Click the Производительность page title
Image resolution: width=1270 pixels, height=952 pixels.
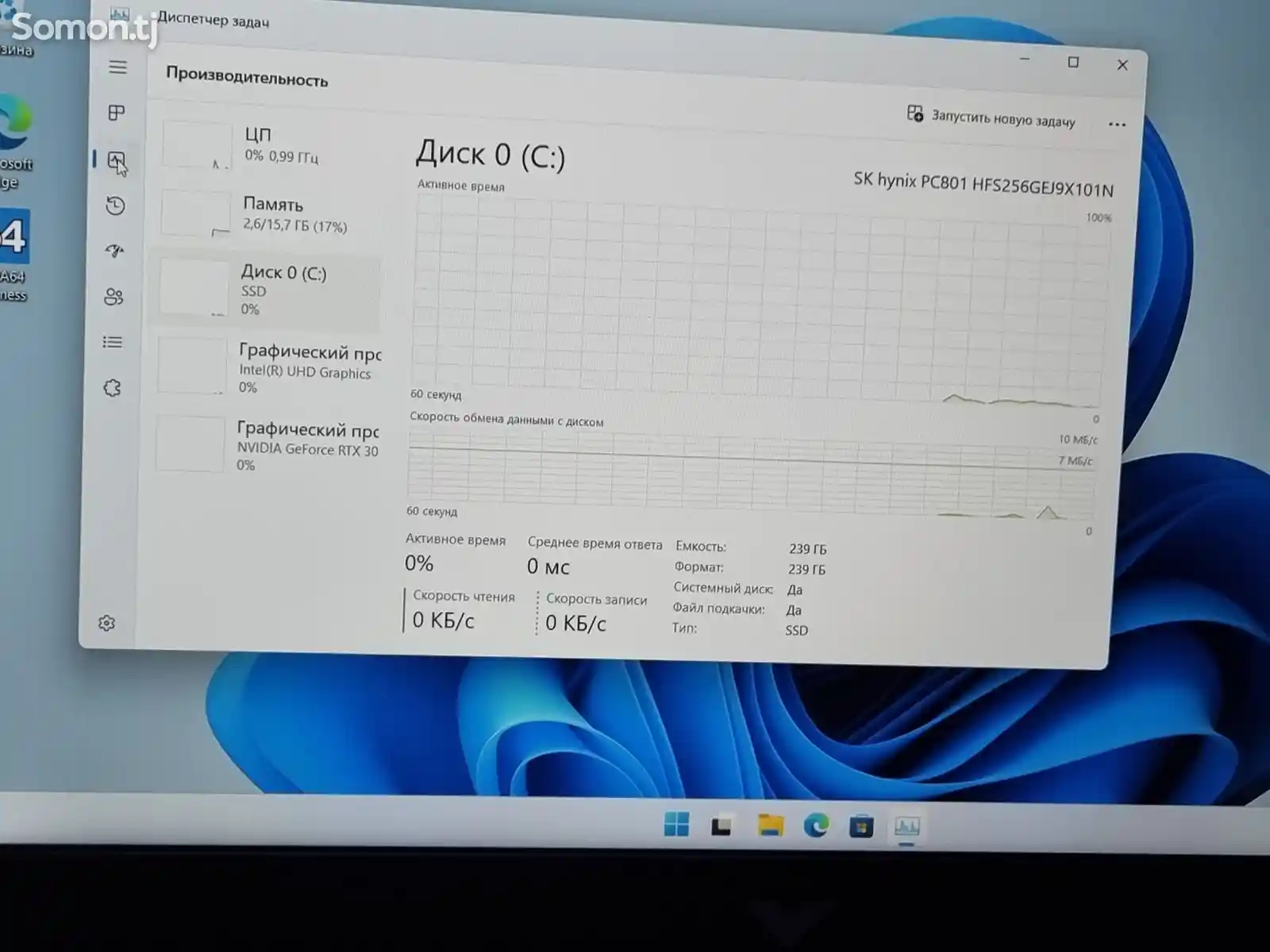click(247, 78)
